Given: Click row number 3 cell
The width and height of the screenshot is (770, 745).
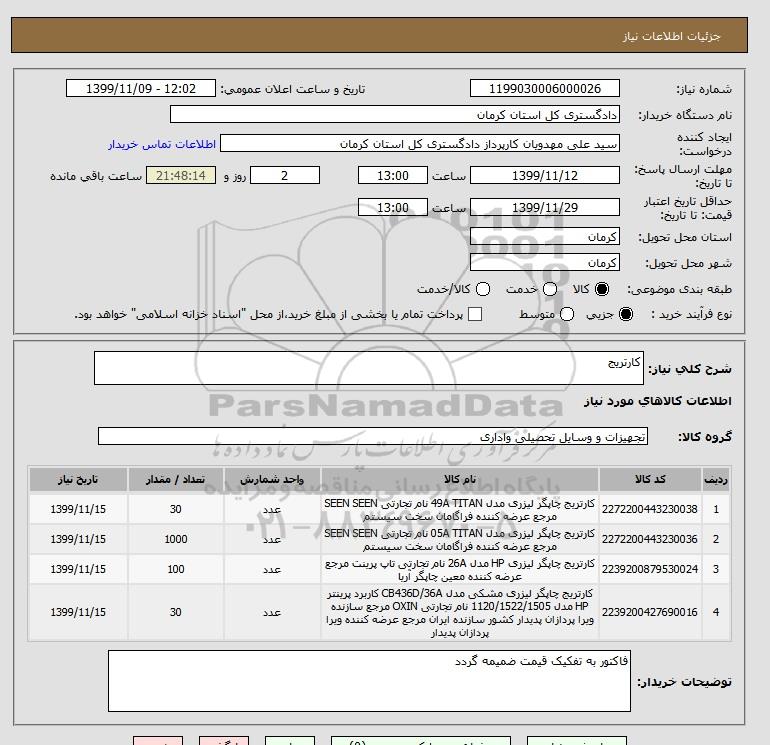Looking at the screenshot, I should 716,569.
